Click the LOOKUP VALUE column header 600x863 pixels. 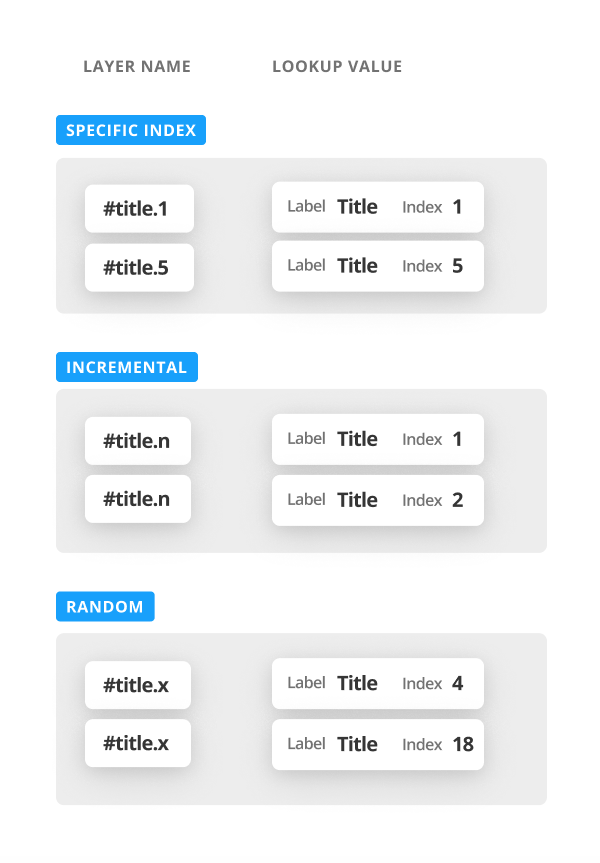coord(337,67)
